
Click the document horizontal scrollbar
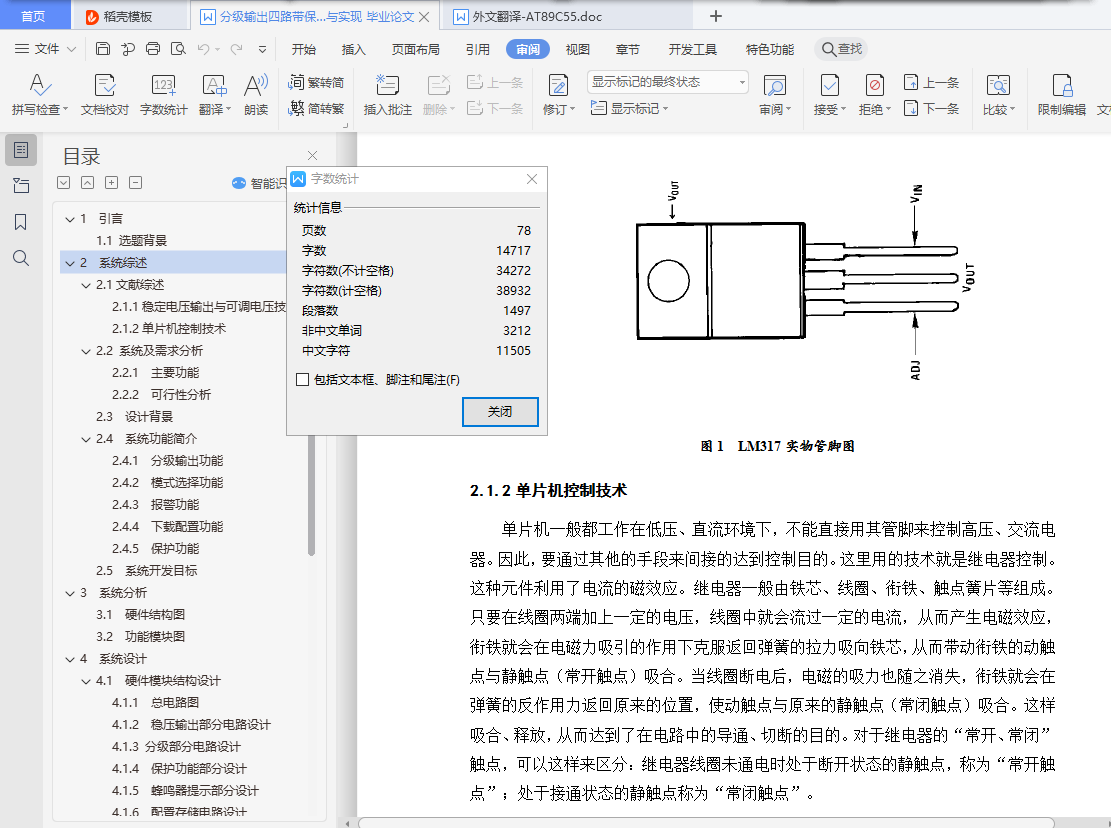pyautogui.click(x=706, y=823)
